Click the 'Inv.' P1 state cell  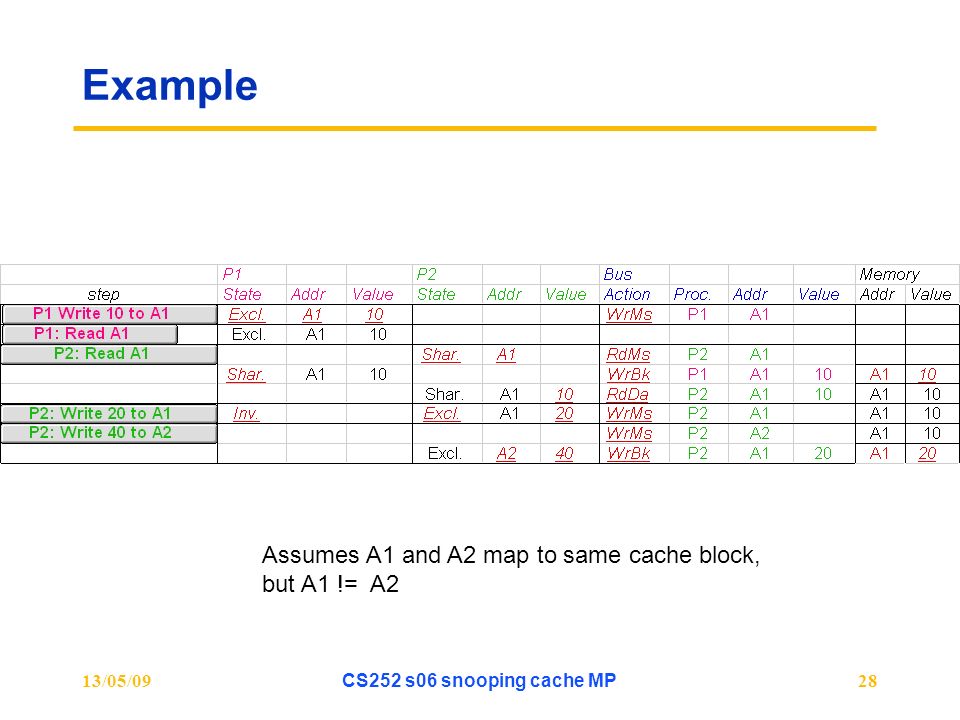point(245,414)
